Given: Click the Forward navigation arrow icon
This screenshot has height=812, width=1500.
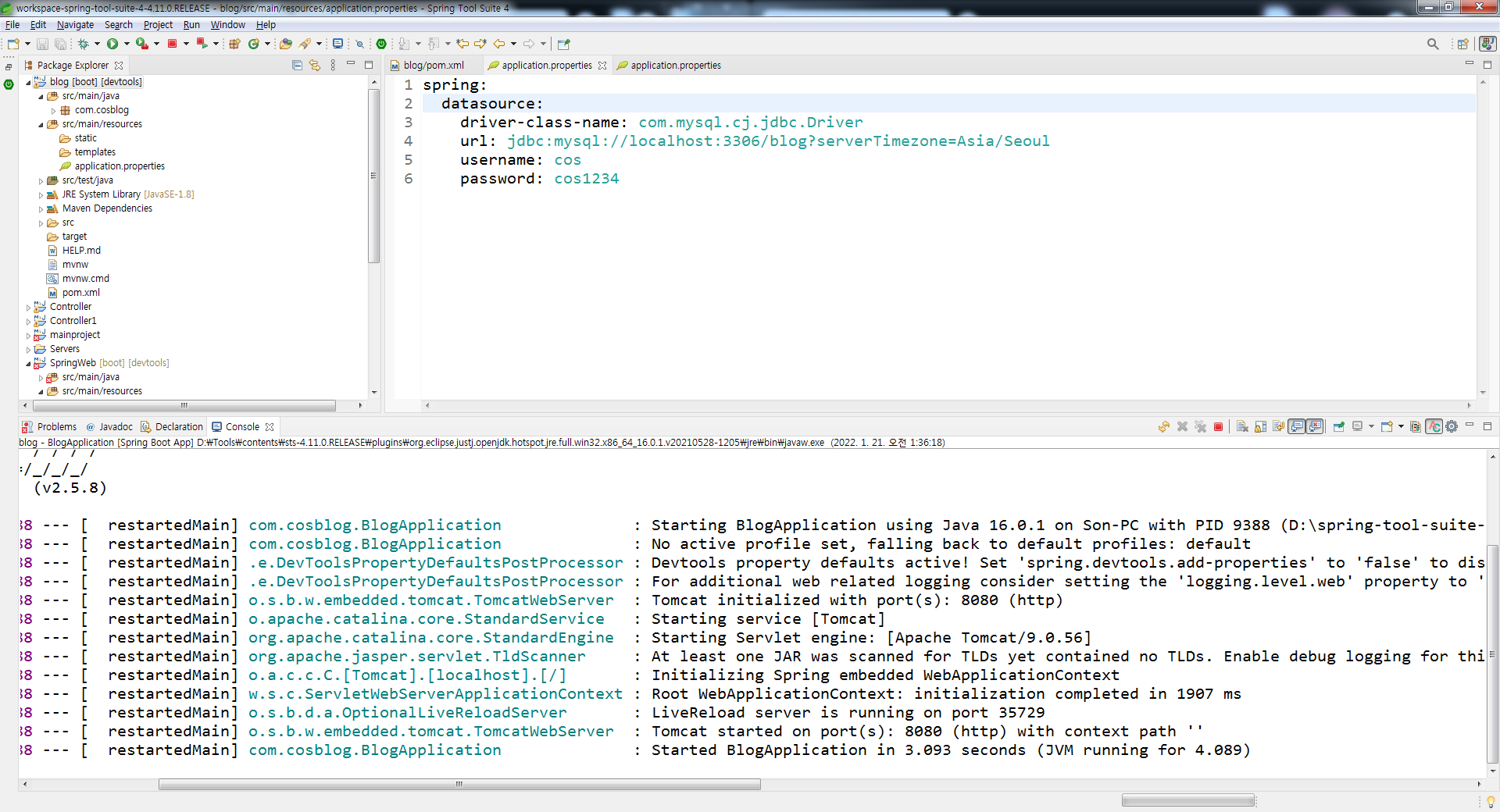Looking at the screenshot, I should tap(529, 44).
